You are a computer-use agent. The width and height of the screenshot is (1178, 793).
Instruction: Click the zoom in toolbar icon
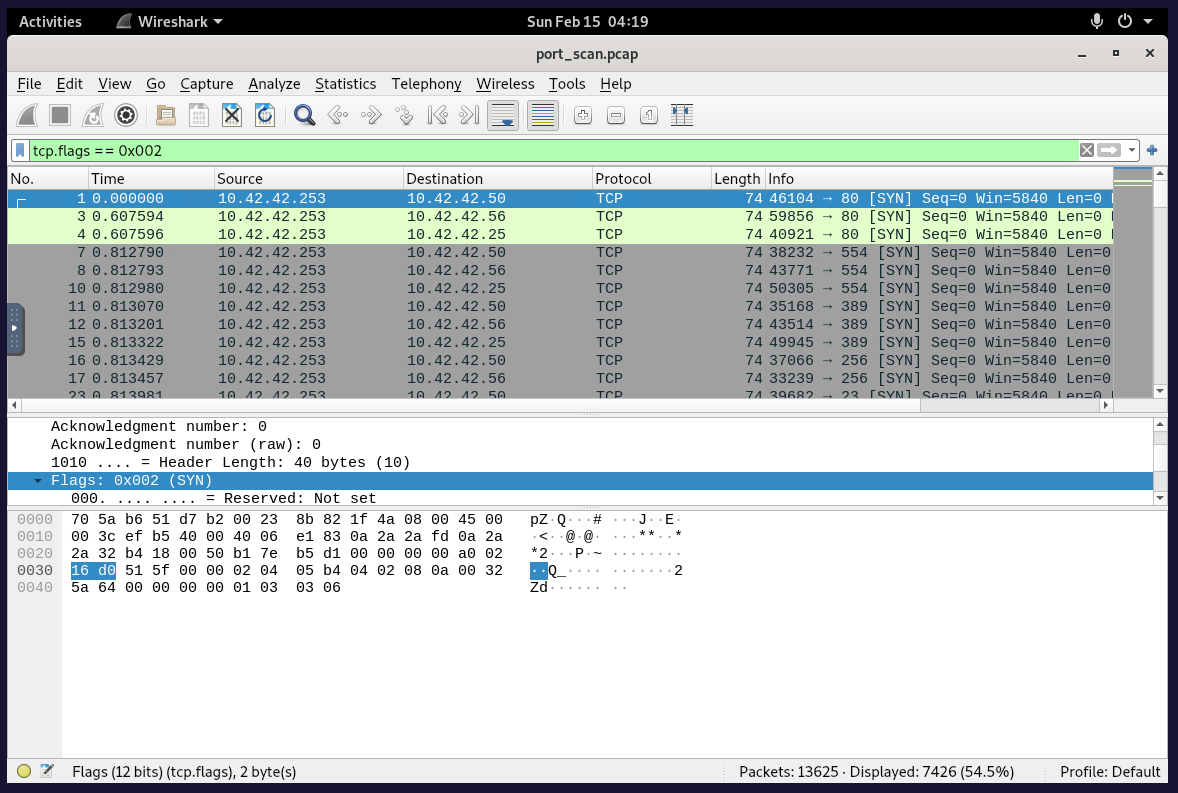pyautogui.click(x=583, y=115)
